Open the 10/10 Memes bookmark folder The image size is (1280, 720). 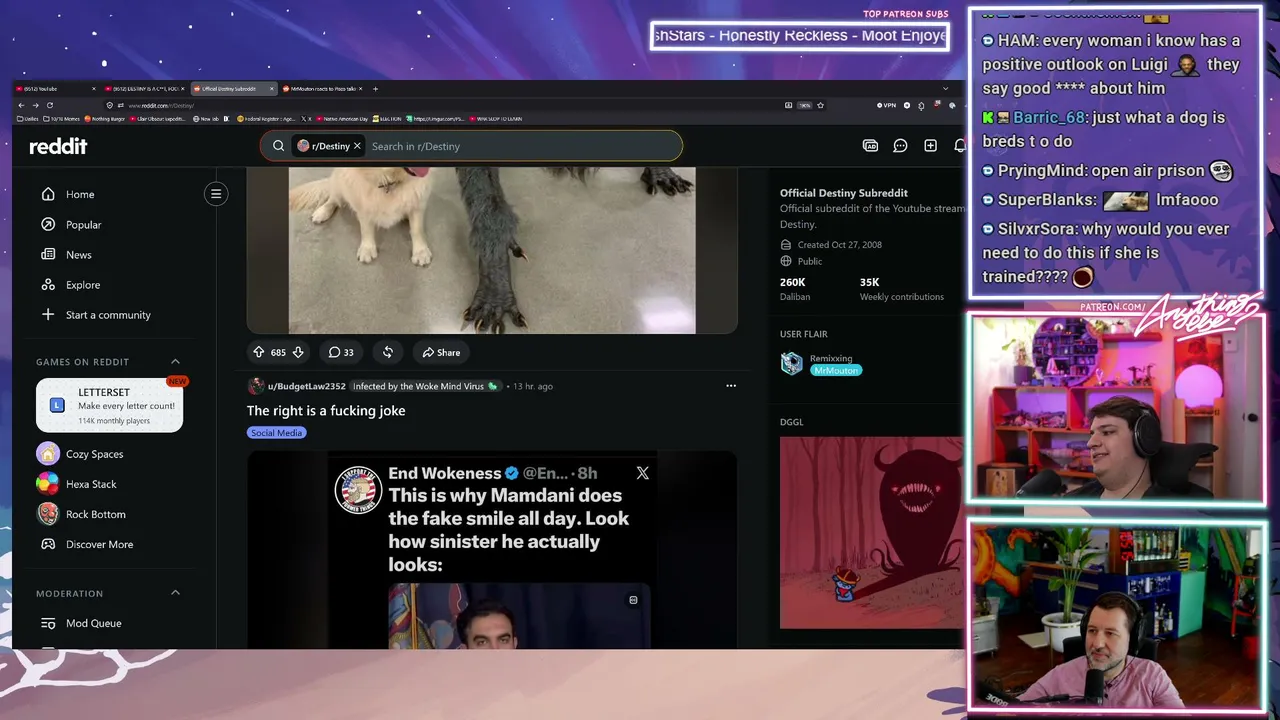[x=62, y=119]
